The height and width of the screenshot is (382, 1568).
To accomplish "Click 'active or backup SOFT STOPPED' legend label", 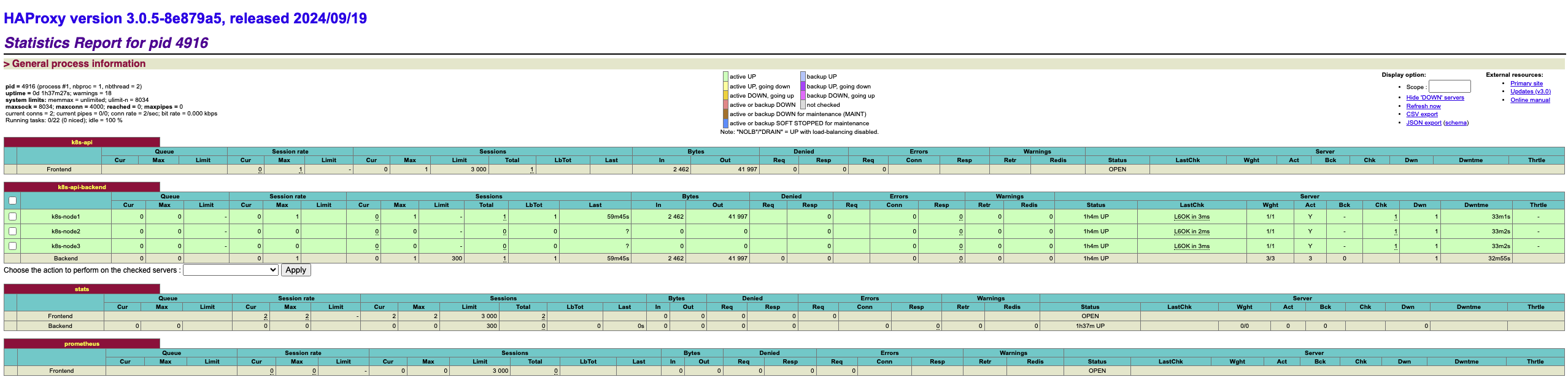I will coord(799,123).
